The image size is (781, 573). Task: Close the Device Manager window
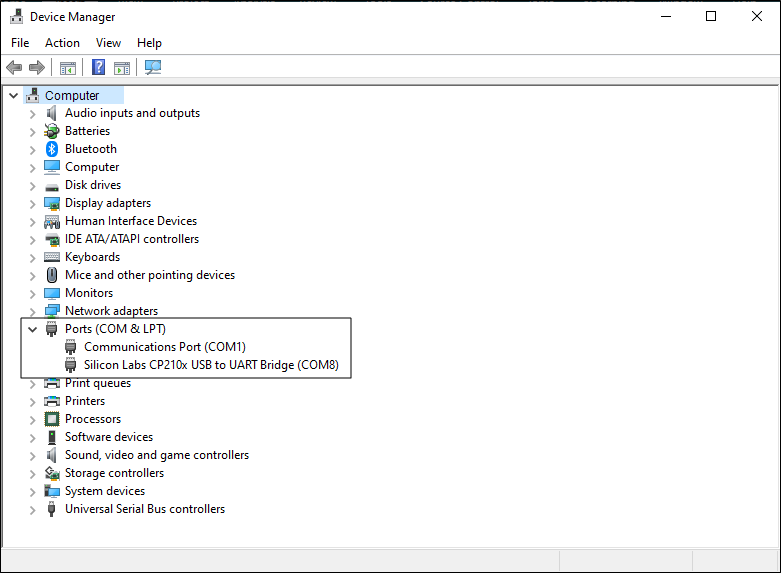click(x=757, y=16)
